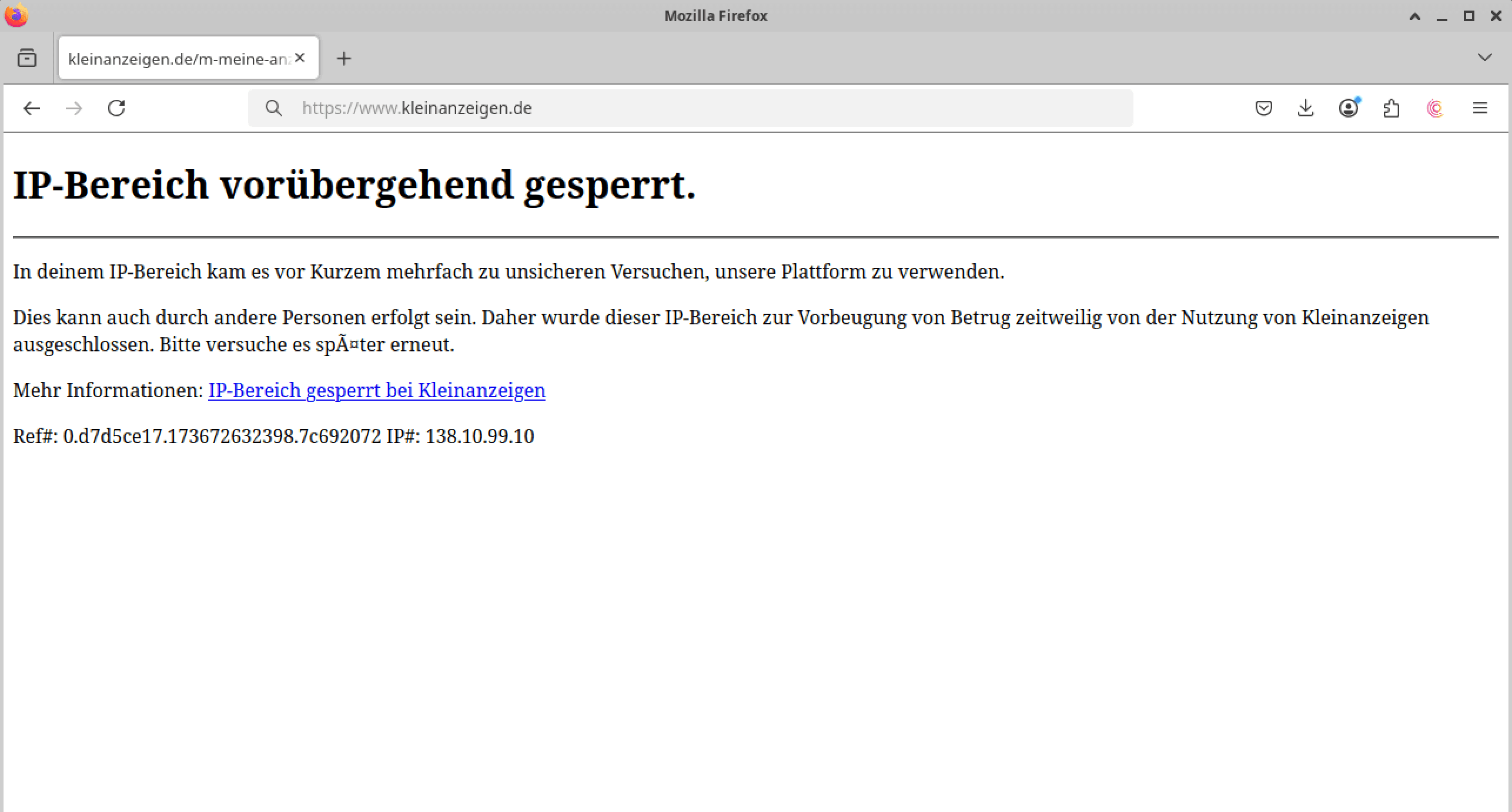Image resolution: width=1512 pixels, height=812 pixels.
Task: Reload the current page
Action: [116, 108]
